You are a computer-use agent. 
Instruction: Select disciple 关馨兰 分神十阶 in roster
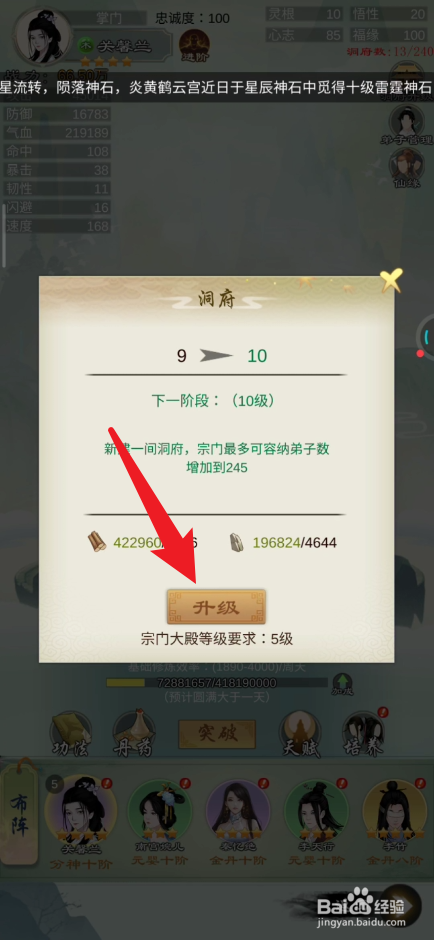[82, 820]
